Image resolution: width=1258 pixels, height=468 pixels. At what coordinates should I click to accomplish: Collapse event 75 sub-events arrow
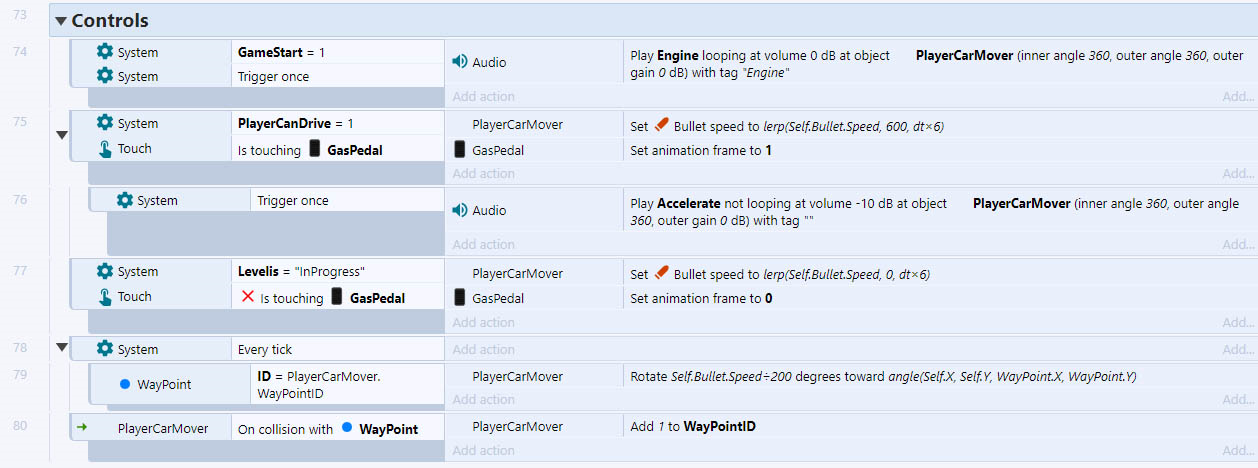click(x=61, y=135)
